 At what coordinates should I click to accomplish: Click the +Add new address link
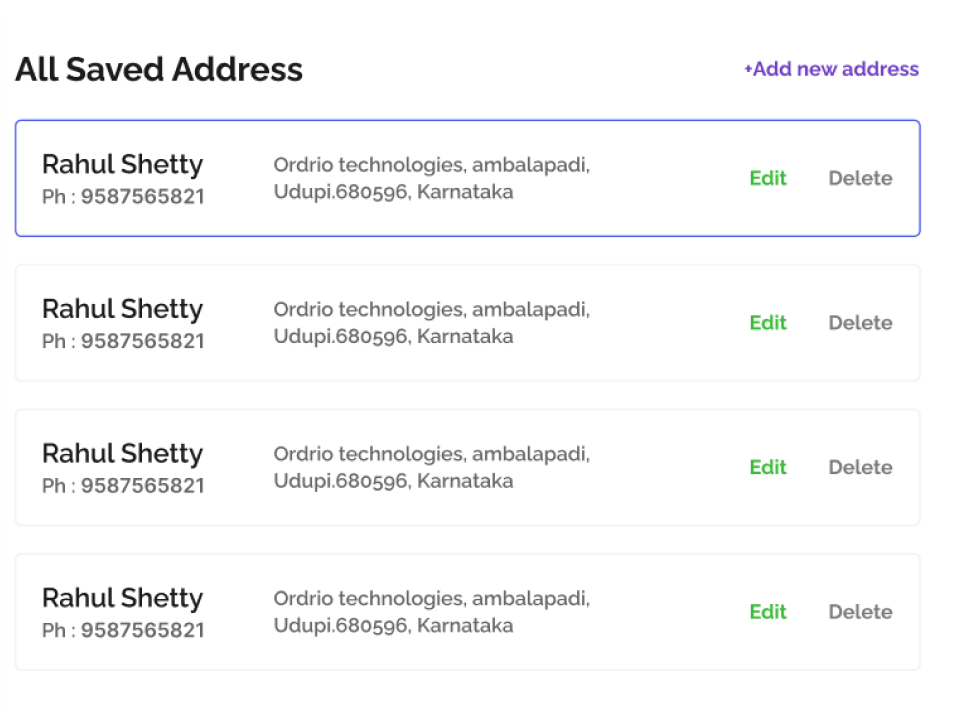(x=832, y=69)
